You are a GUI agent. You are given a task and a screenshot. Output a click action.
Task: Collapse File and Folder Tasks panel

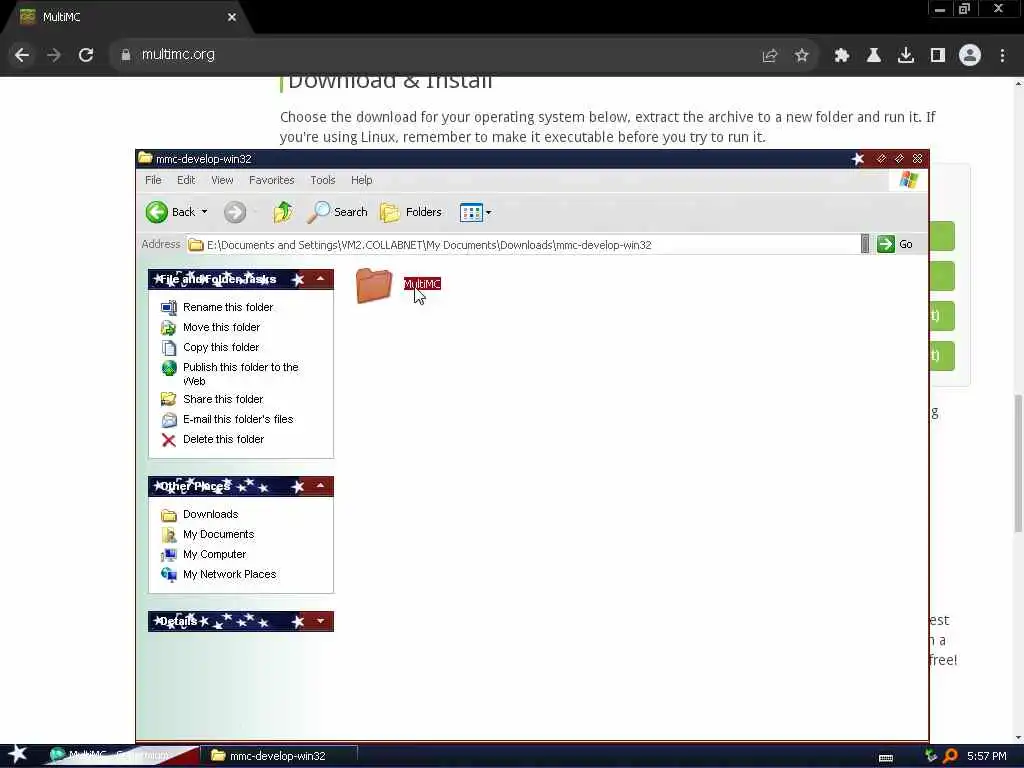click(x=320, y=280)
